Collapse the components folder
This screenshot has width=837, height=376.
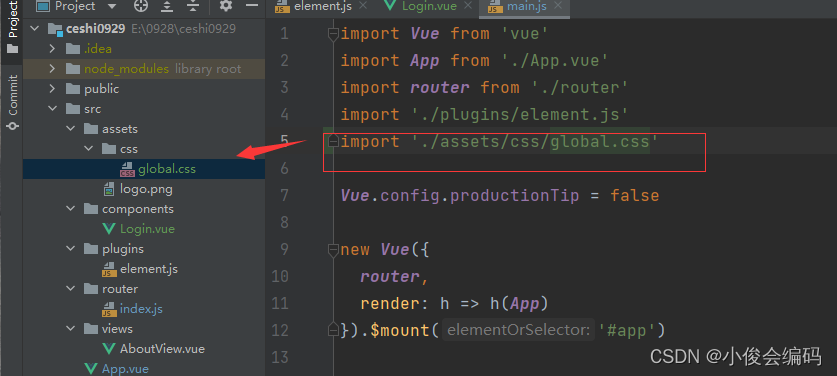(x=70, y=209)
